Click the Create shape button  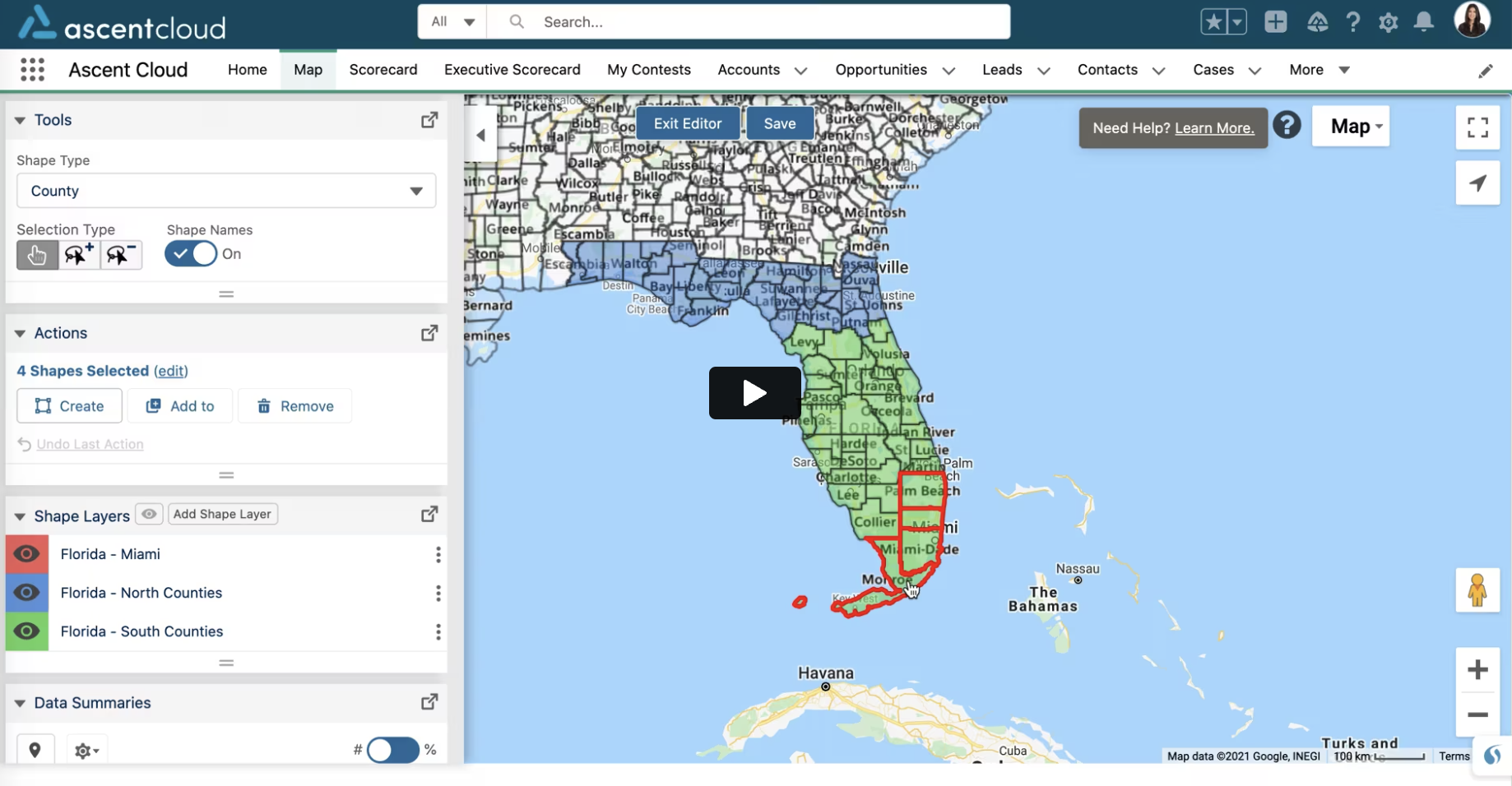pyautogui.click(x=69, y=406)
